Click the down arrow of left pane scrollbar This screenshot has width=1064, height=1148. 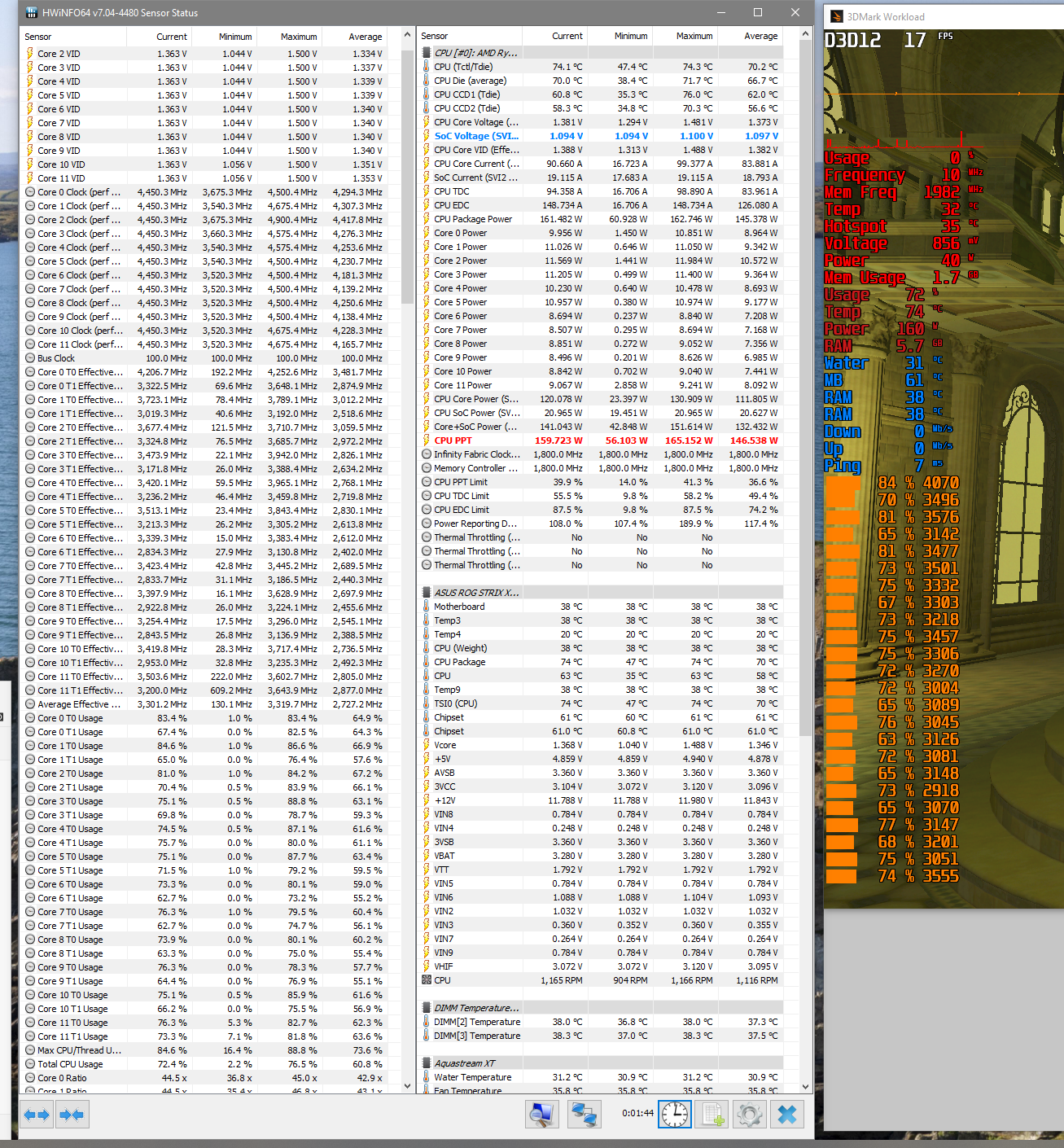[x=408, y=1085]
